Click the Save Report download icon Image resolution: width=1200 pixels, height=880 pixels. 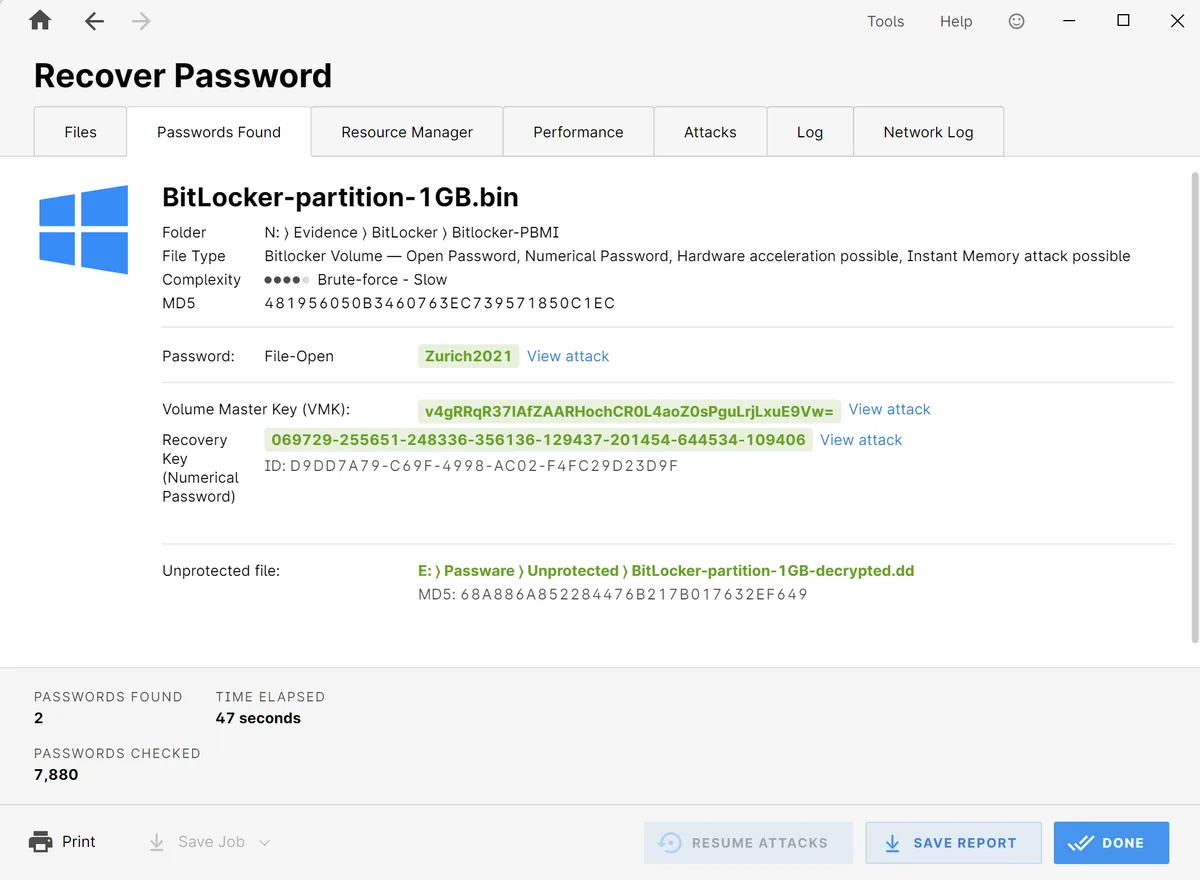click(x=893, y=843)
